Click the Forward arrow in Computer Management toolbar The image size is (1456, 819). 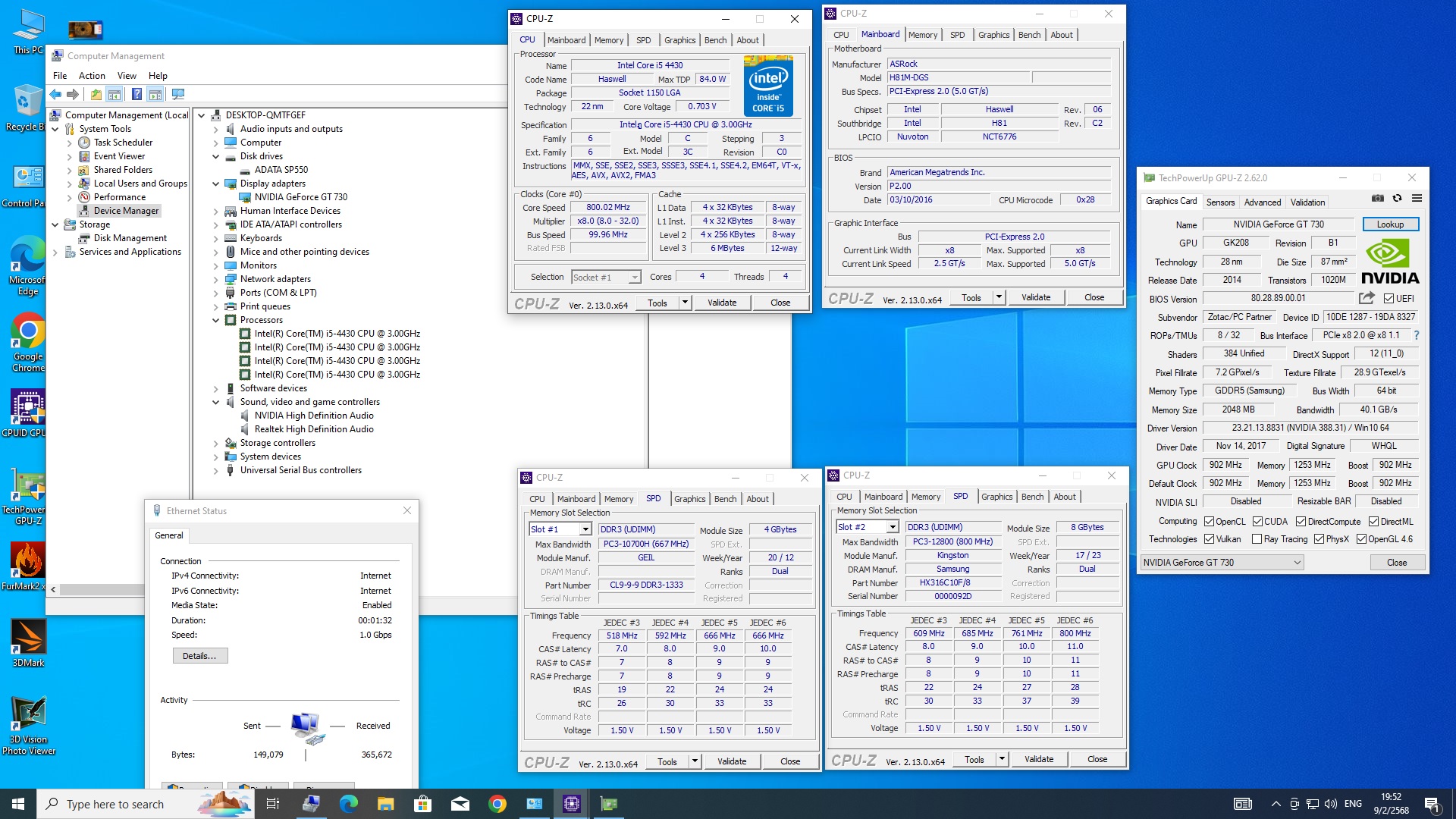tap(73, 94)
